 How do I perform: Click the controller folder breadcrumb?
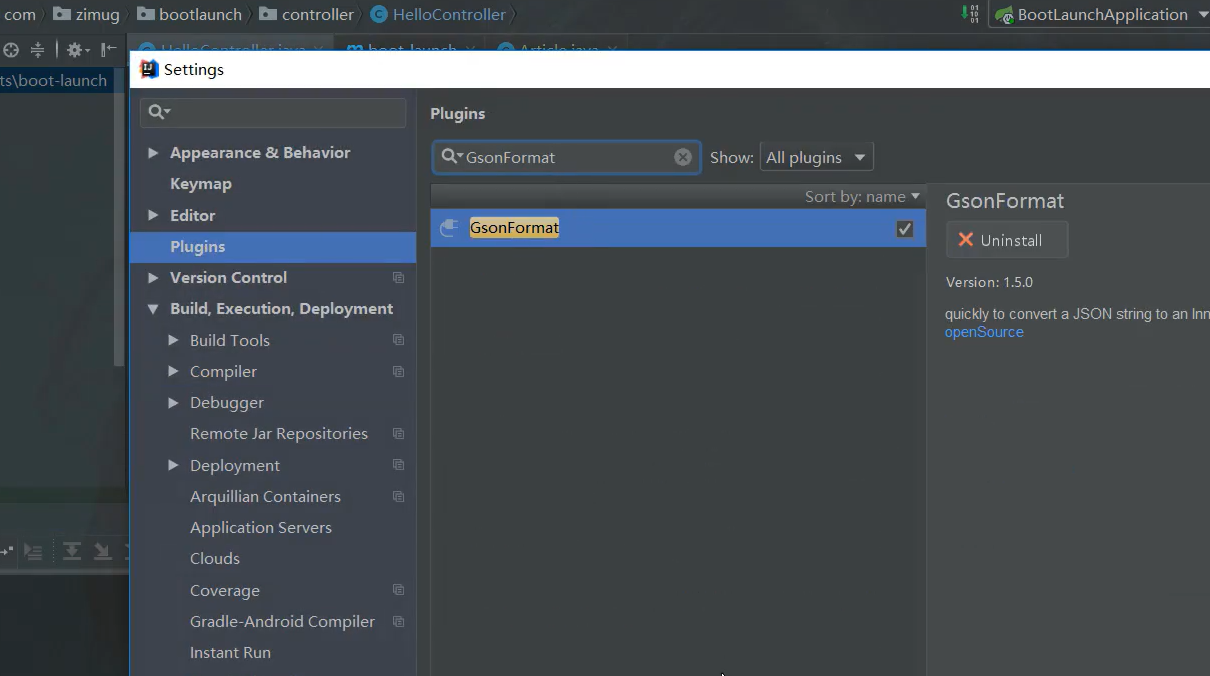point(306,14)
